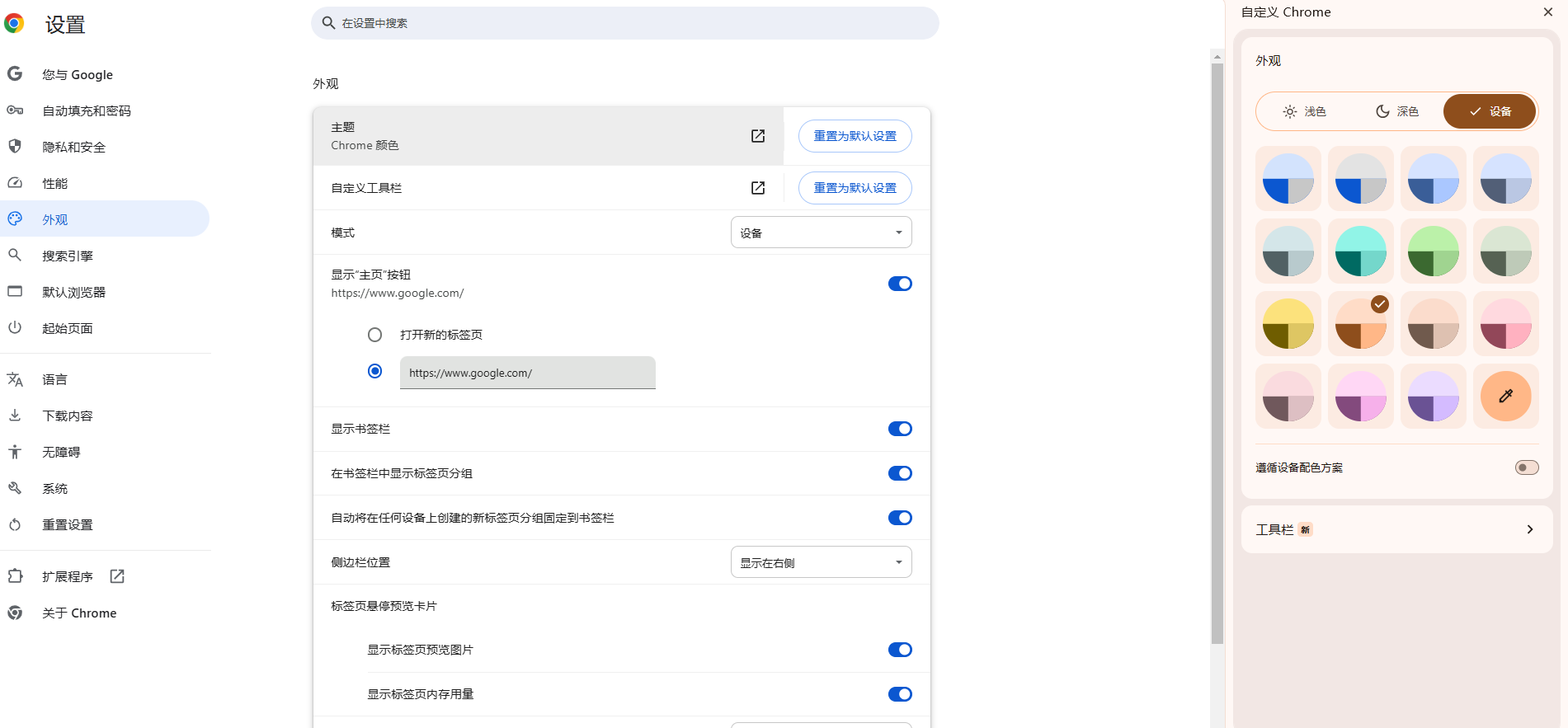
Task: Click the key icon for 自动填充和密码
Action: tap(15, 110)
